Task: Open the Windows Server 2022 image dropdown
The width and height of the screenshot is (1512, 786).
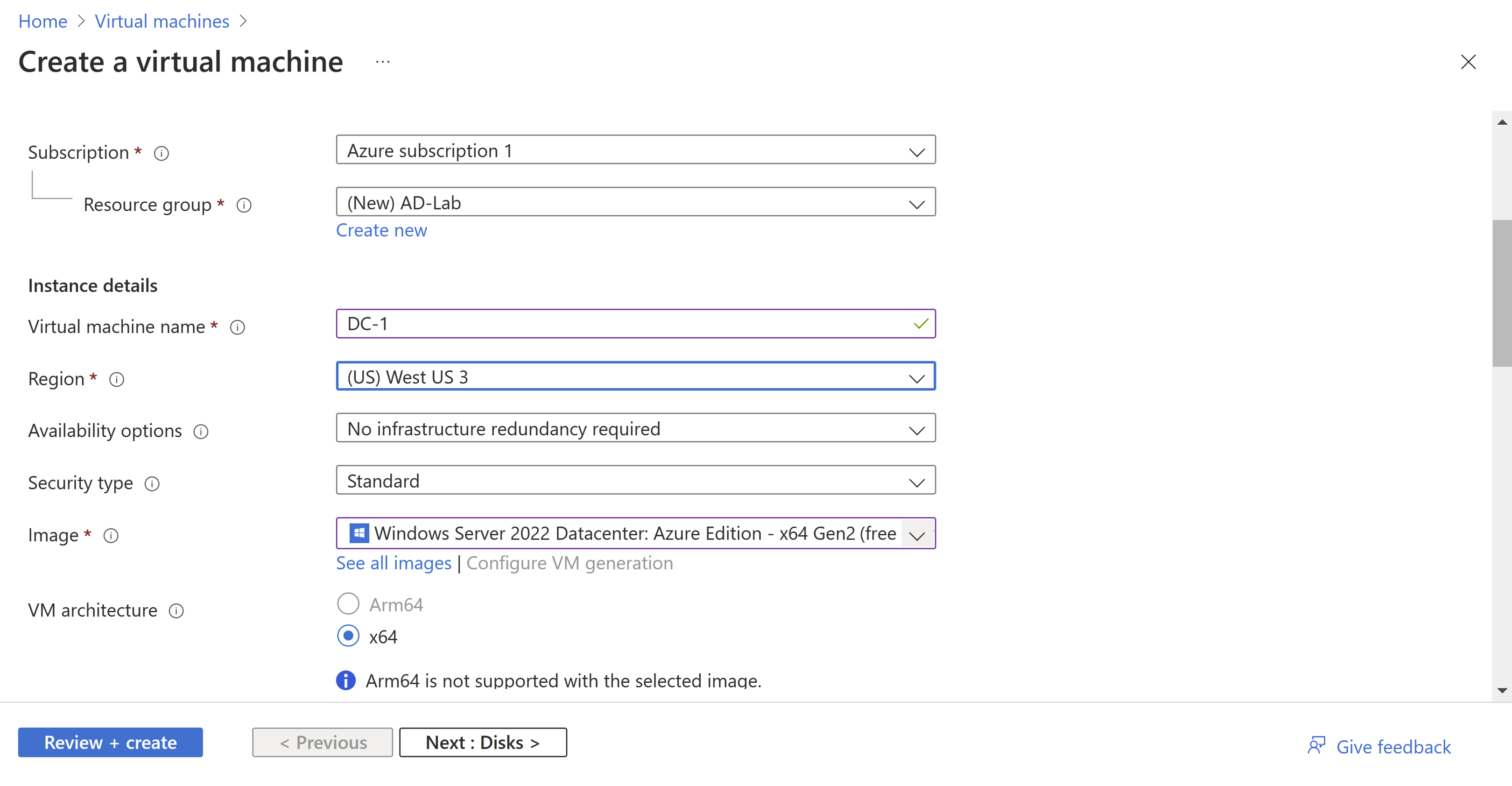Action: [917, 535]
